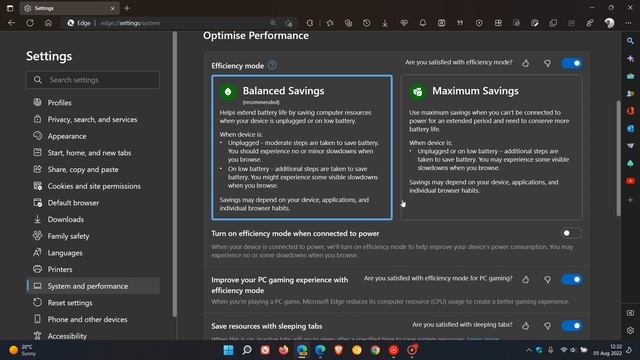Refresh the page

[30, 23]
